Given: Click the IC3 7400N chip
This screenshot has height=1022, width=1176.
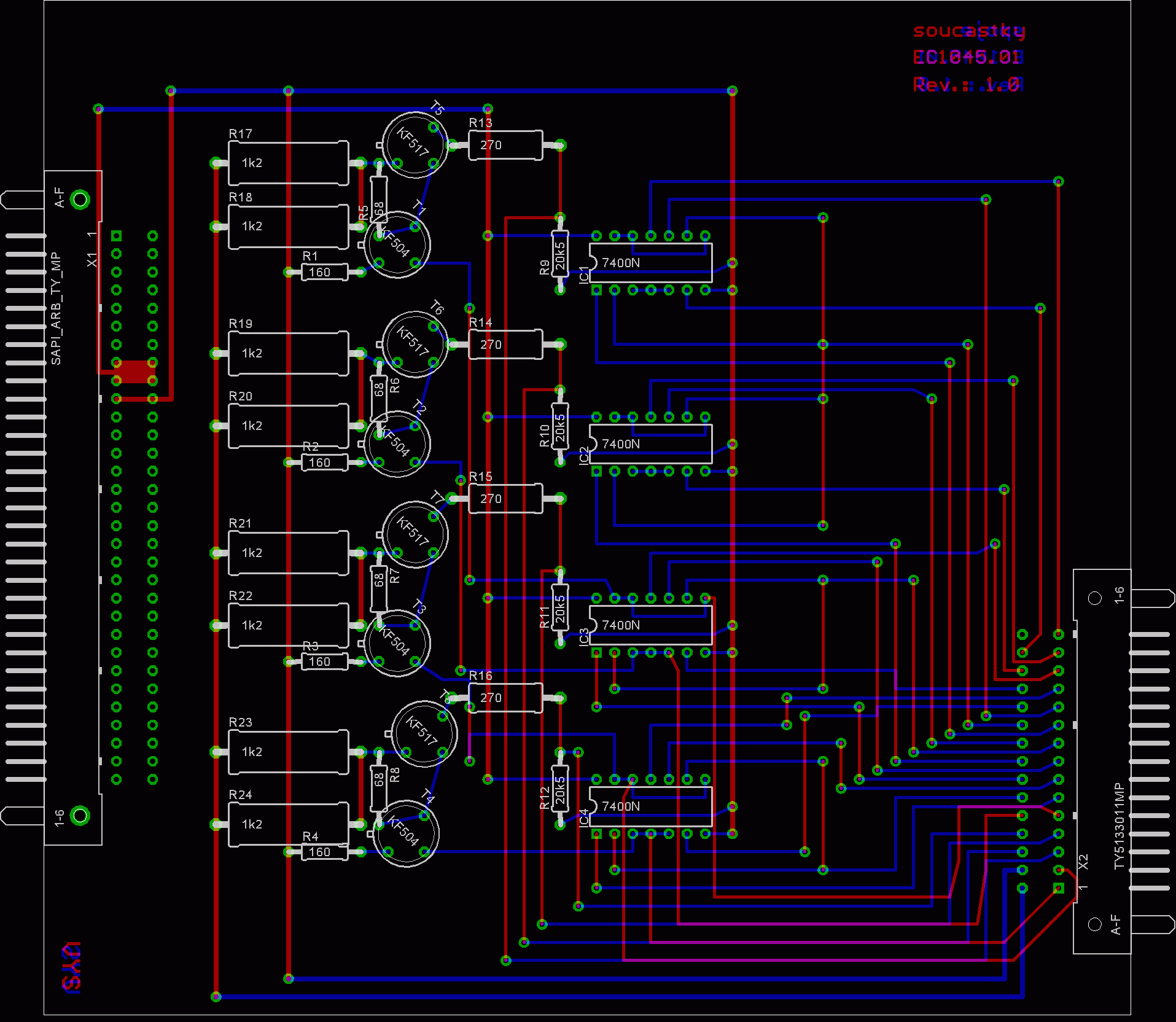Looking at the screenshot, I should click(650, 625).
